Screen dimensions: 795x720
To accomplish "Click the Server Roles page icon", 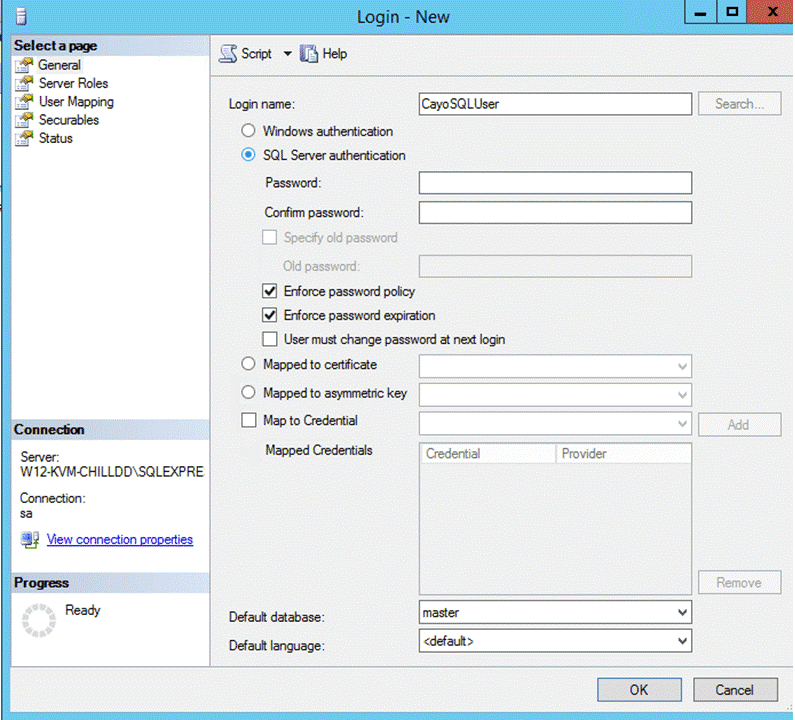I will (x=24, y=83).
